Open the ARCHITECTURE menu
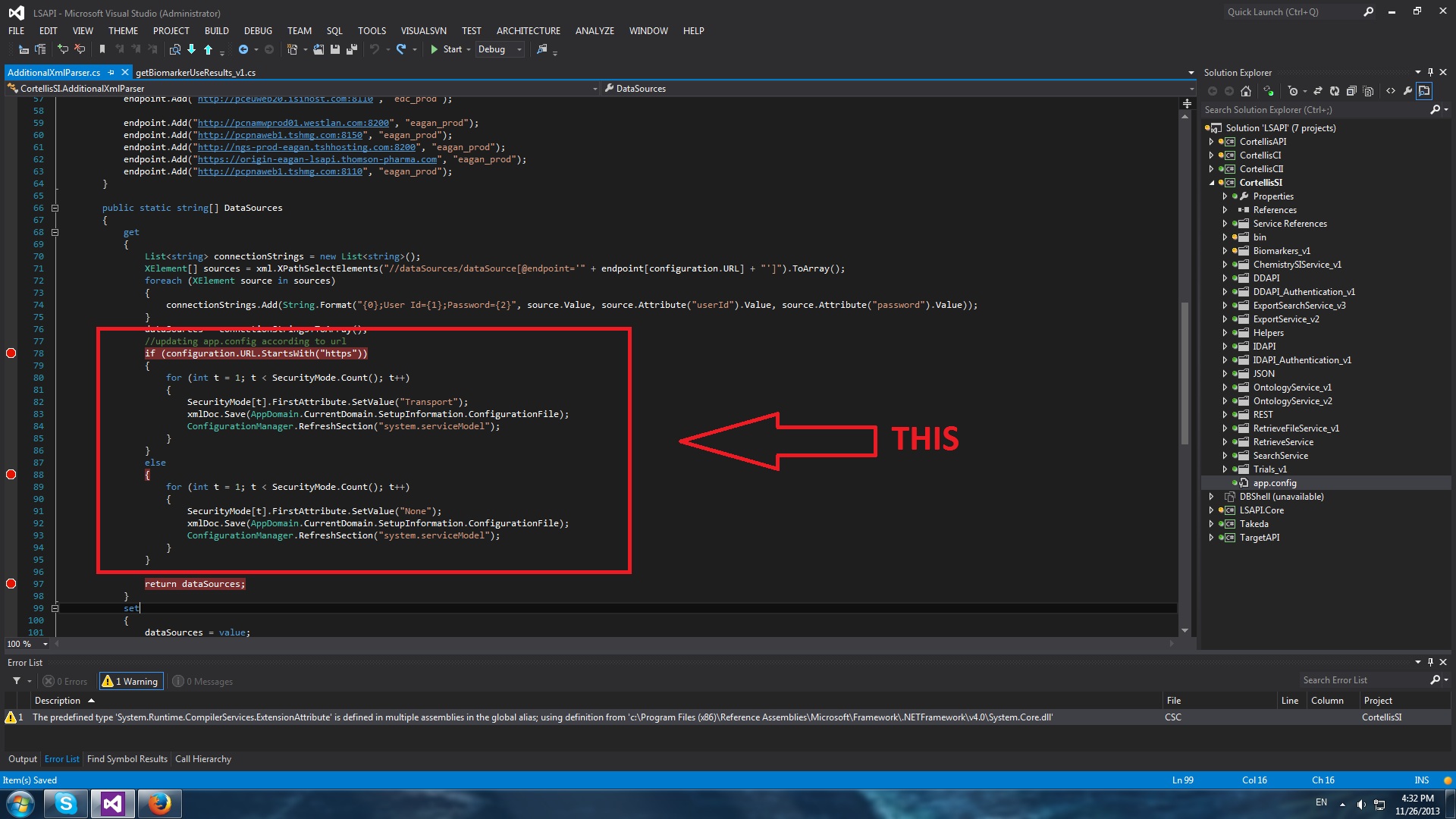The image size is (1456, 819). click(528, 31)
